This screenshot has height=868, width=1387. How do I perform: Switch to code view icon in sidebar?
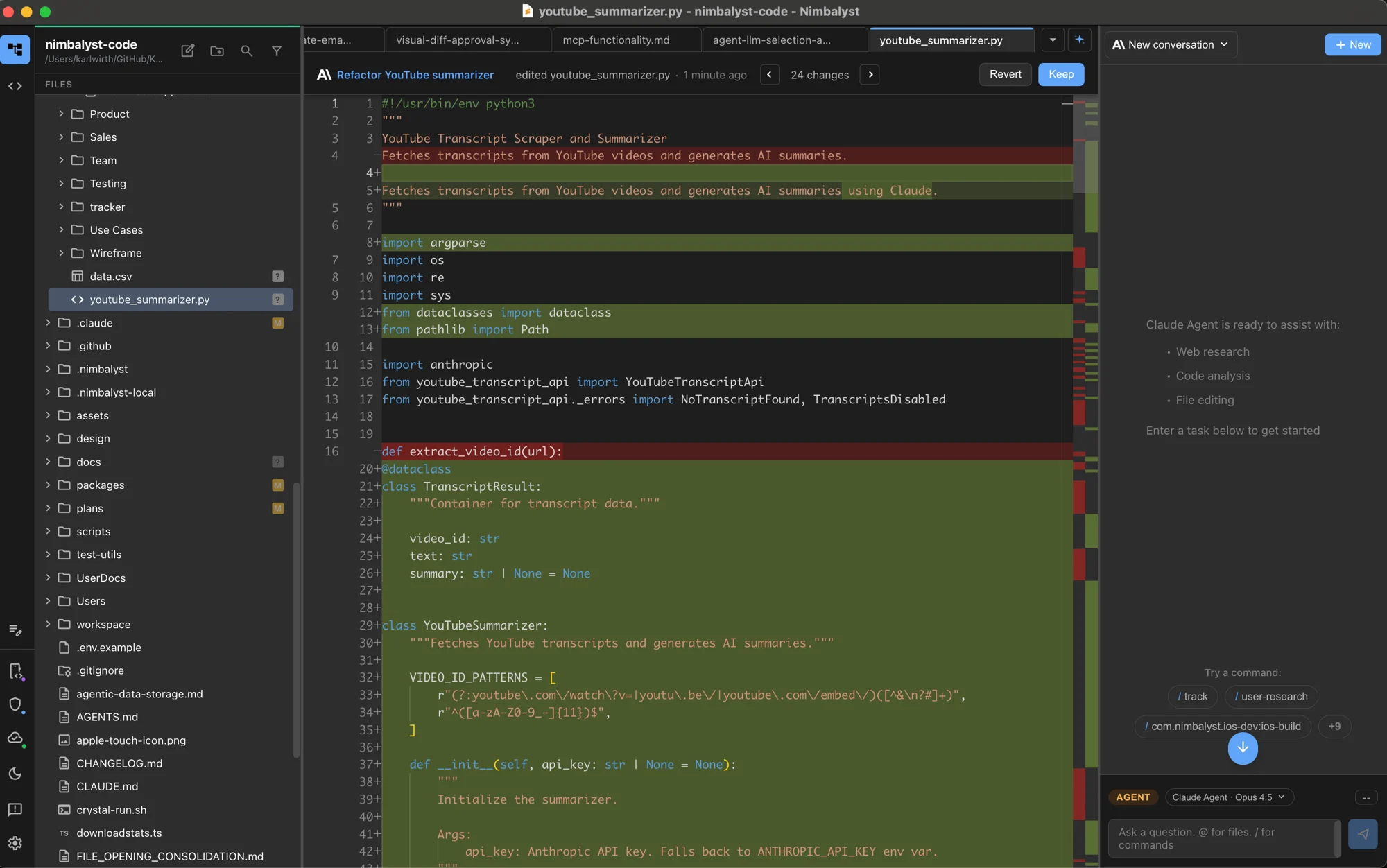pos(15,86)
